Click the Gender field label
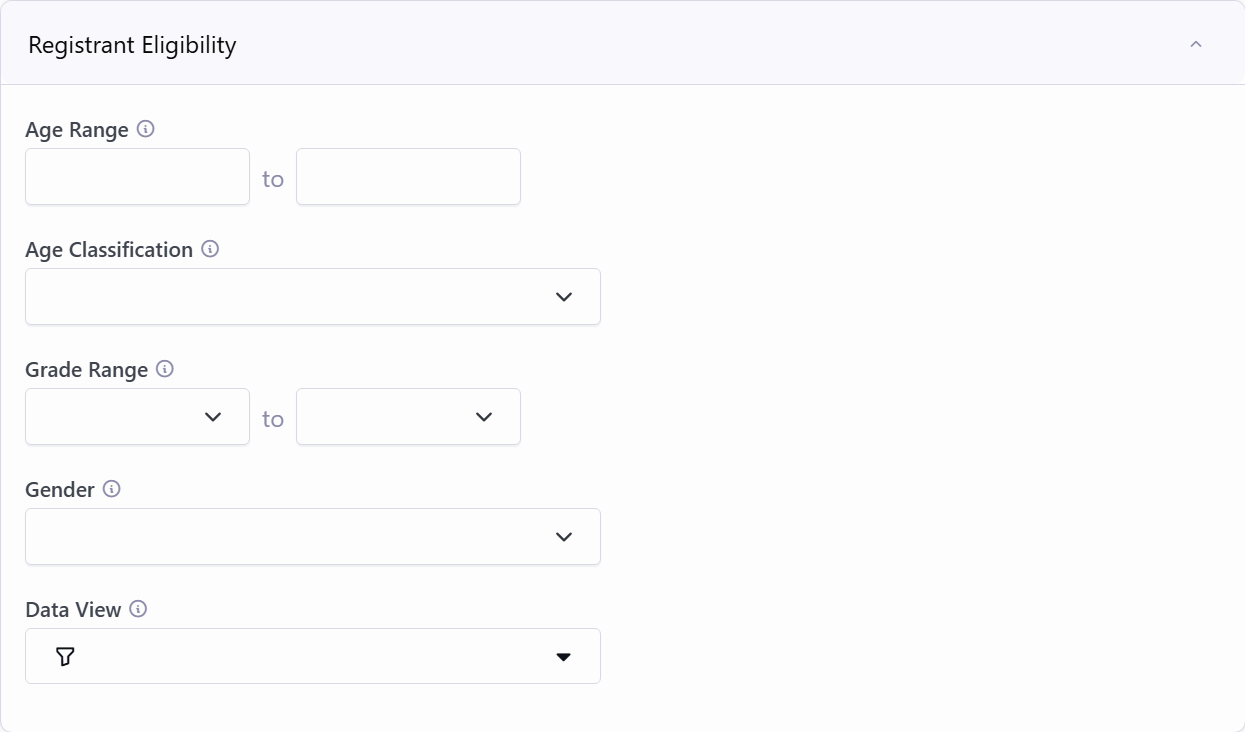The image size is (1245, 732). (60, 490)
